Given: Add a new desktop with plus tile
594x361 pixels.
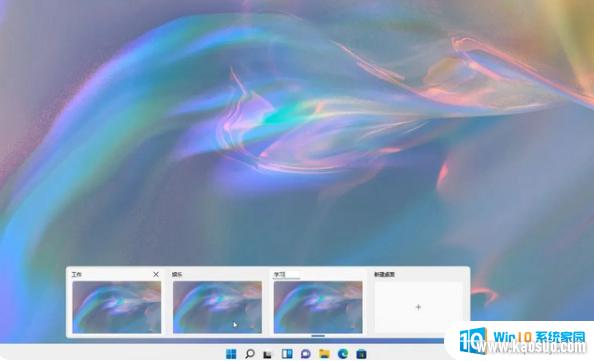Looking at the screenshot, I should point(418,307).
